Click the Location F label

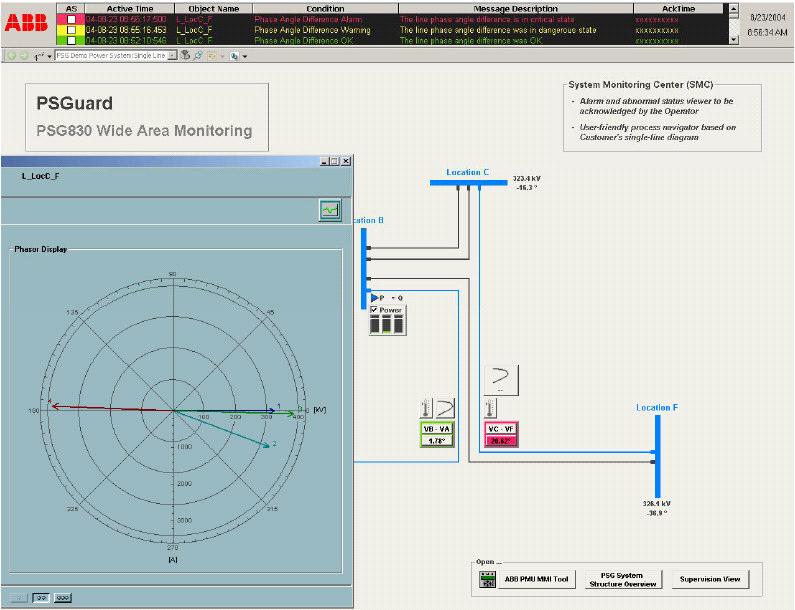(x=657, y=408)
